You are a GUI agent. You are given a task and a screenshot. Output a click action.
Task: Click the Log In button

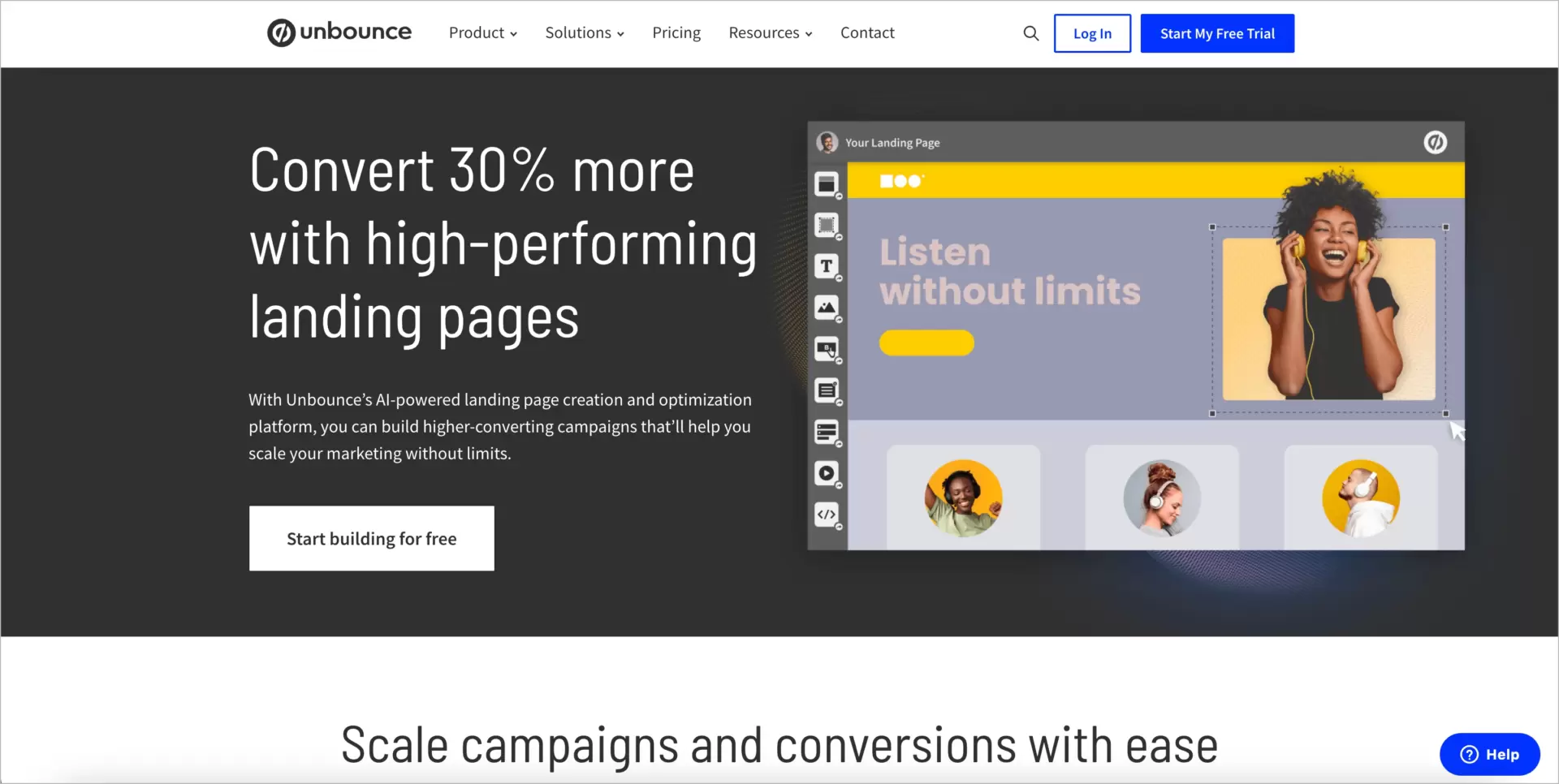(x=1091, y=33)
